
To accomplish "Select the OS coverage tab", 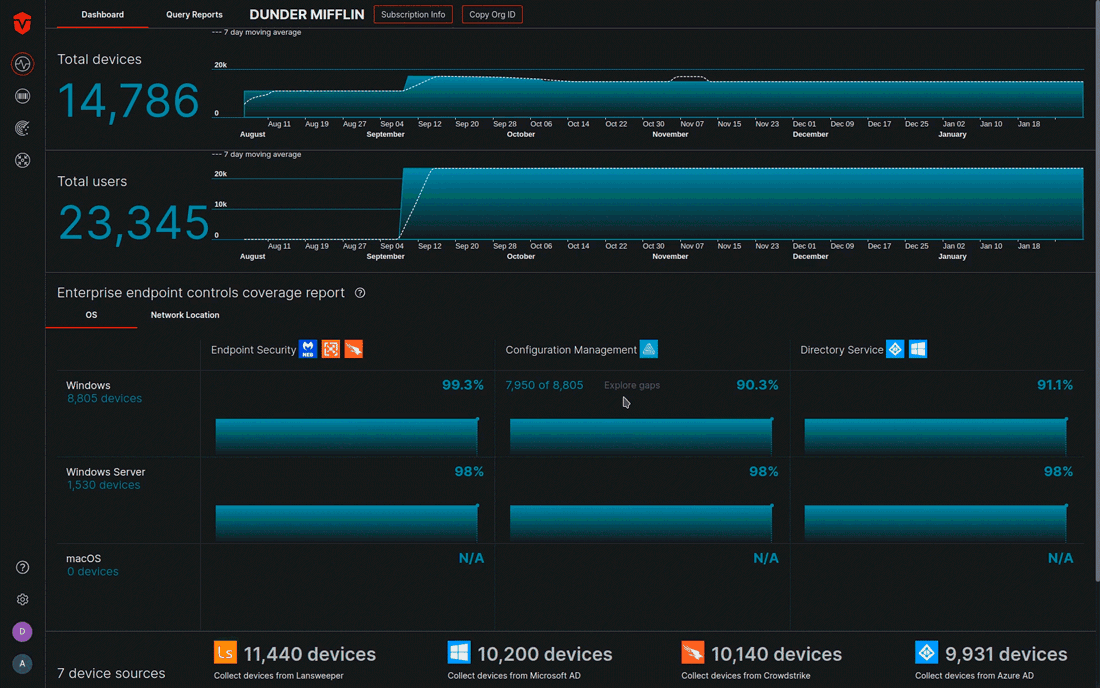I will coord(91,316).
